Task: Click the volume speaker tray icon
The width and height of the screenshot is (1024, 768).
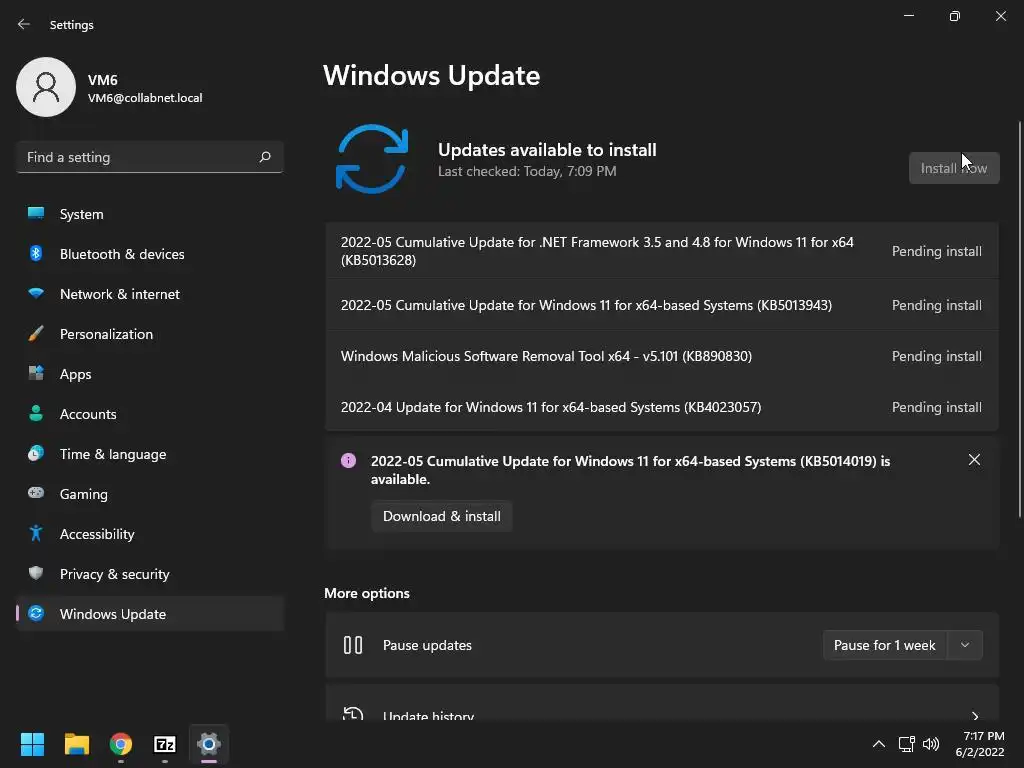Action: click(x=931, y=744)
